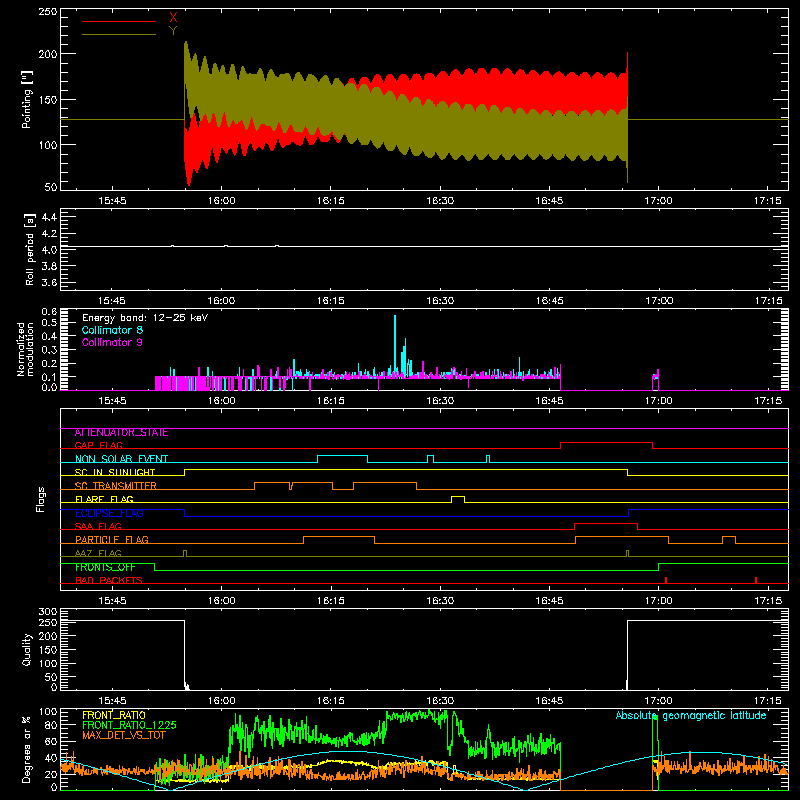The height and width of the screenshot is (800, 800).
Task: Click the 16:00 time label under Pointing plot
Action: tap(221, 201)
